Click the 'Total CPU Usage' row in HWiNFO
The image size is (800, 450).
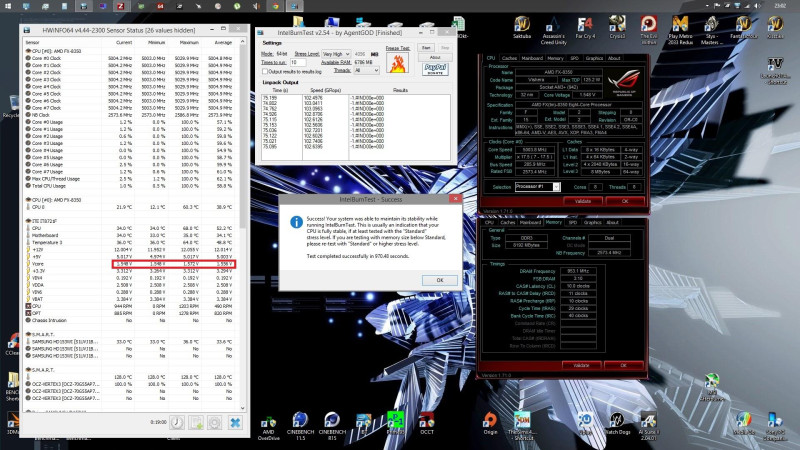(x=130, y=186)
